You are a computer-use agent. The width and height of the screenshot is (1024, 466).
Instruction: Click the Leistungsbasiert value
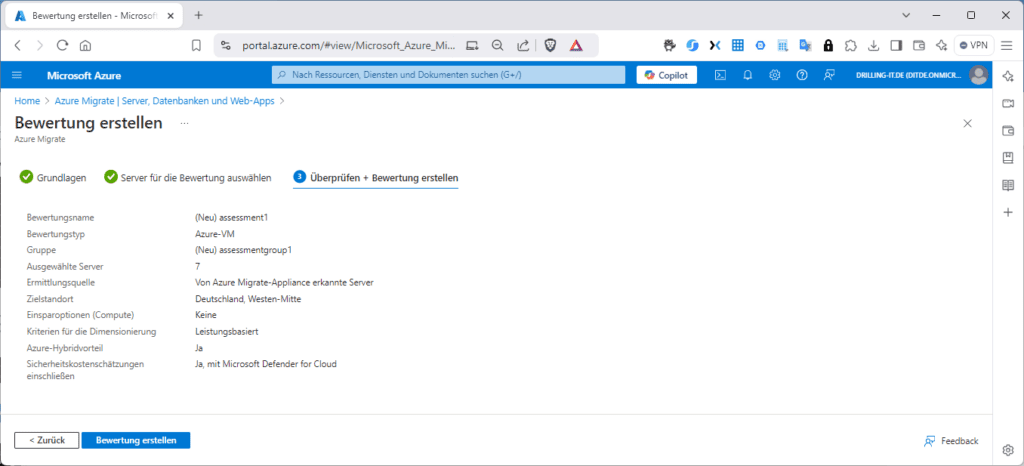[x=227, y=332]
